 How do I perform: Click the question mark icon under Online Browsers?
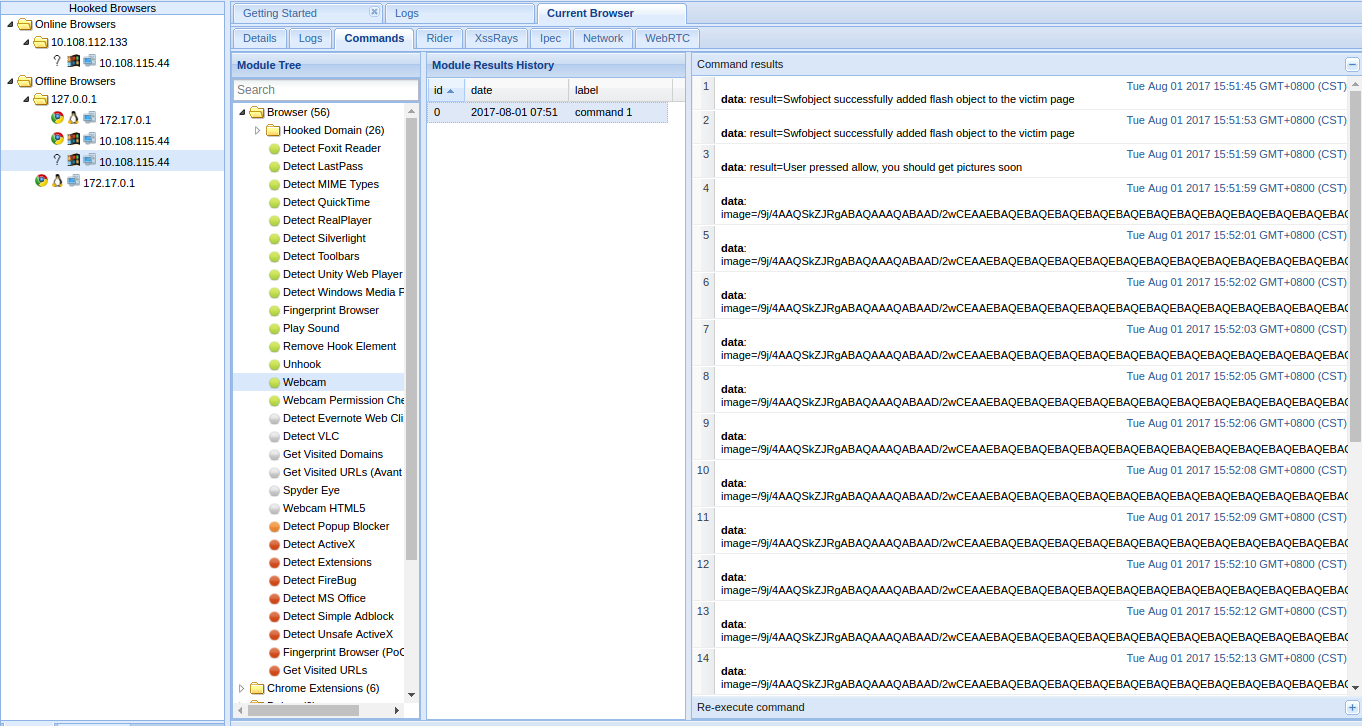point(57,62)
